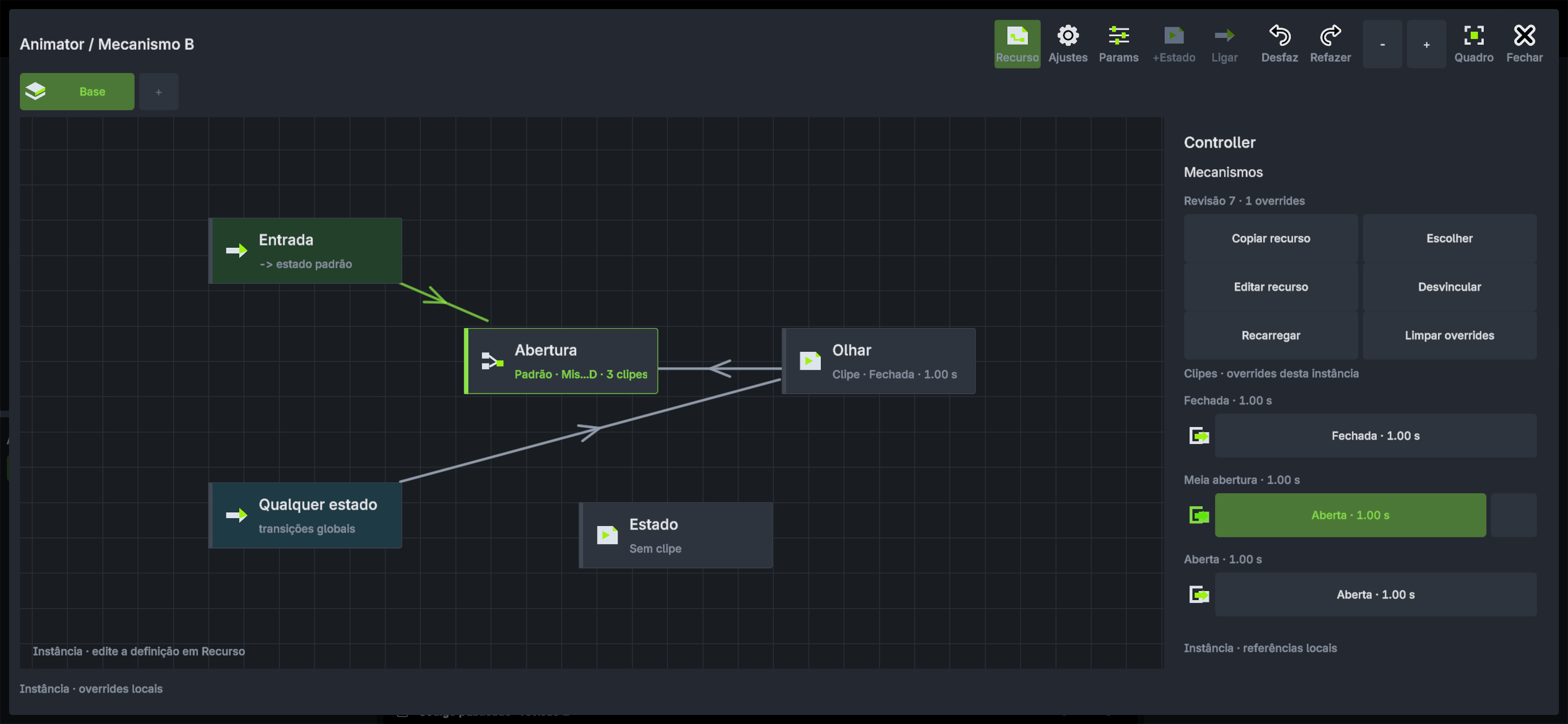Click 'Revisão 7 · 1 overrides' text
This screenshot has width=1568, height=724.
click(1243, 201)
